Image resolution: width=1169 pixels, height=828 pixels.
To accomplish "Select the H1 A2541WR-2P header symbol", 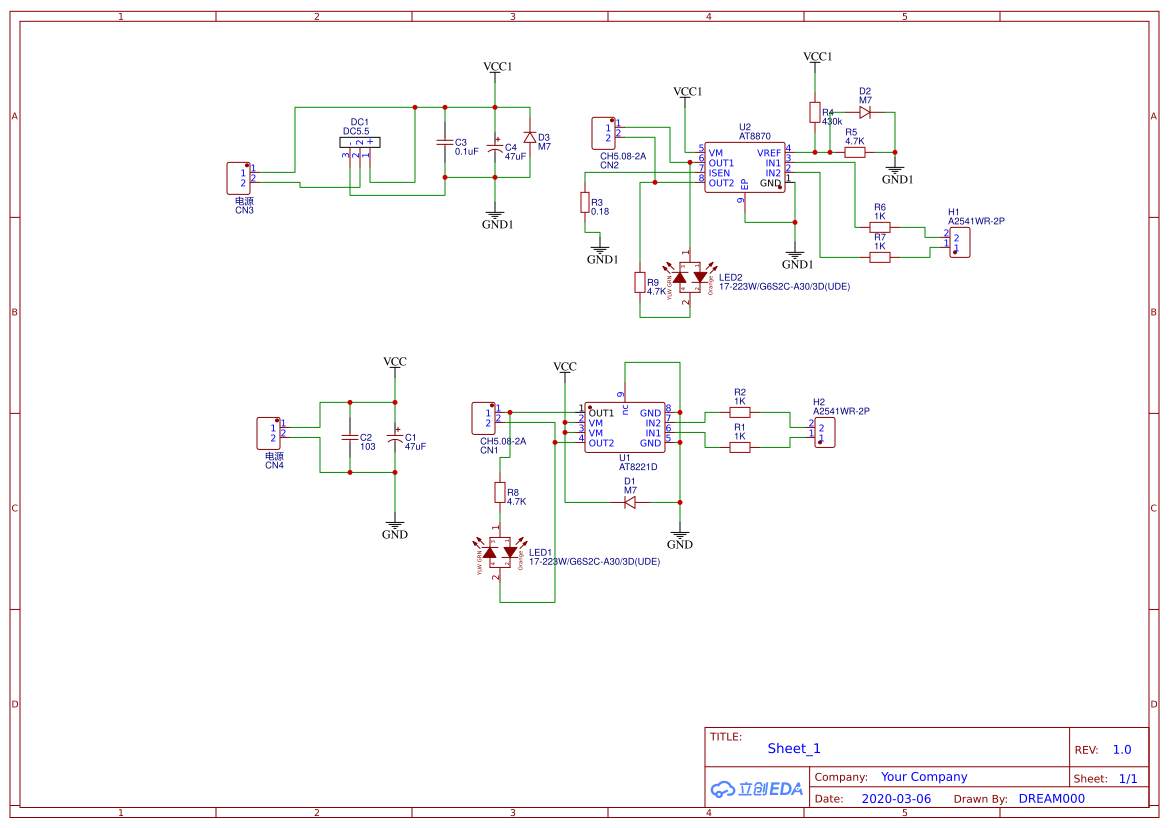I will [x=960, y=243].
